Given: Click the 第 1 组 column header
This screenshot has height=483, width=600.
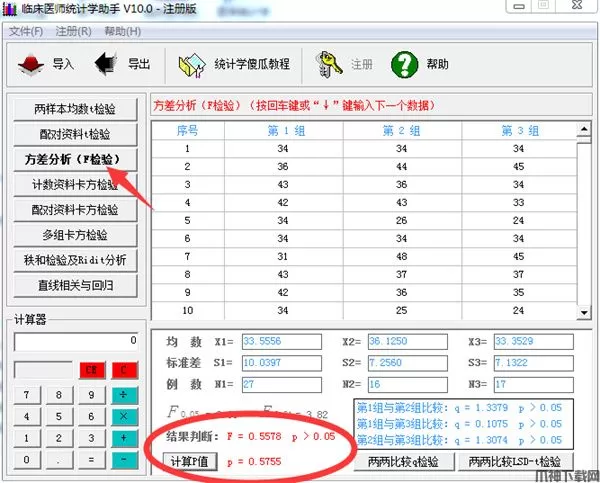Looking at the screenshot, I should 284,131.
